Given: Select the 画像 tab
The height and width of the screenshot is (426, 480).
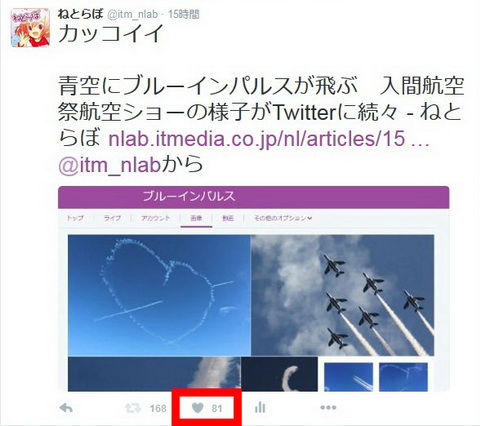Looking at the screenshot, I should pyautogui.click(x=196, y=218).
